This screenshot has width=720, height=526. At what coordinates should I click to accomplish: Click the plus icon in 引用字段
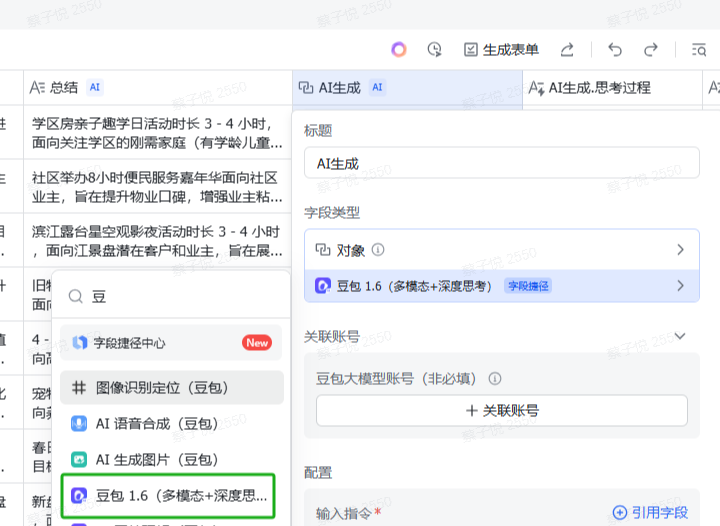tap(620, 512)
